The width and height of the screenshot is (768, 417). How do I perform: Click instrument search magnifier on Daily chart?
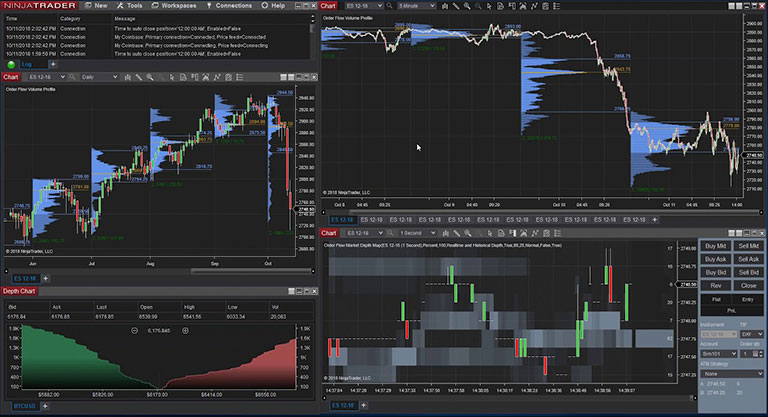(x=72, y=77)
